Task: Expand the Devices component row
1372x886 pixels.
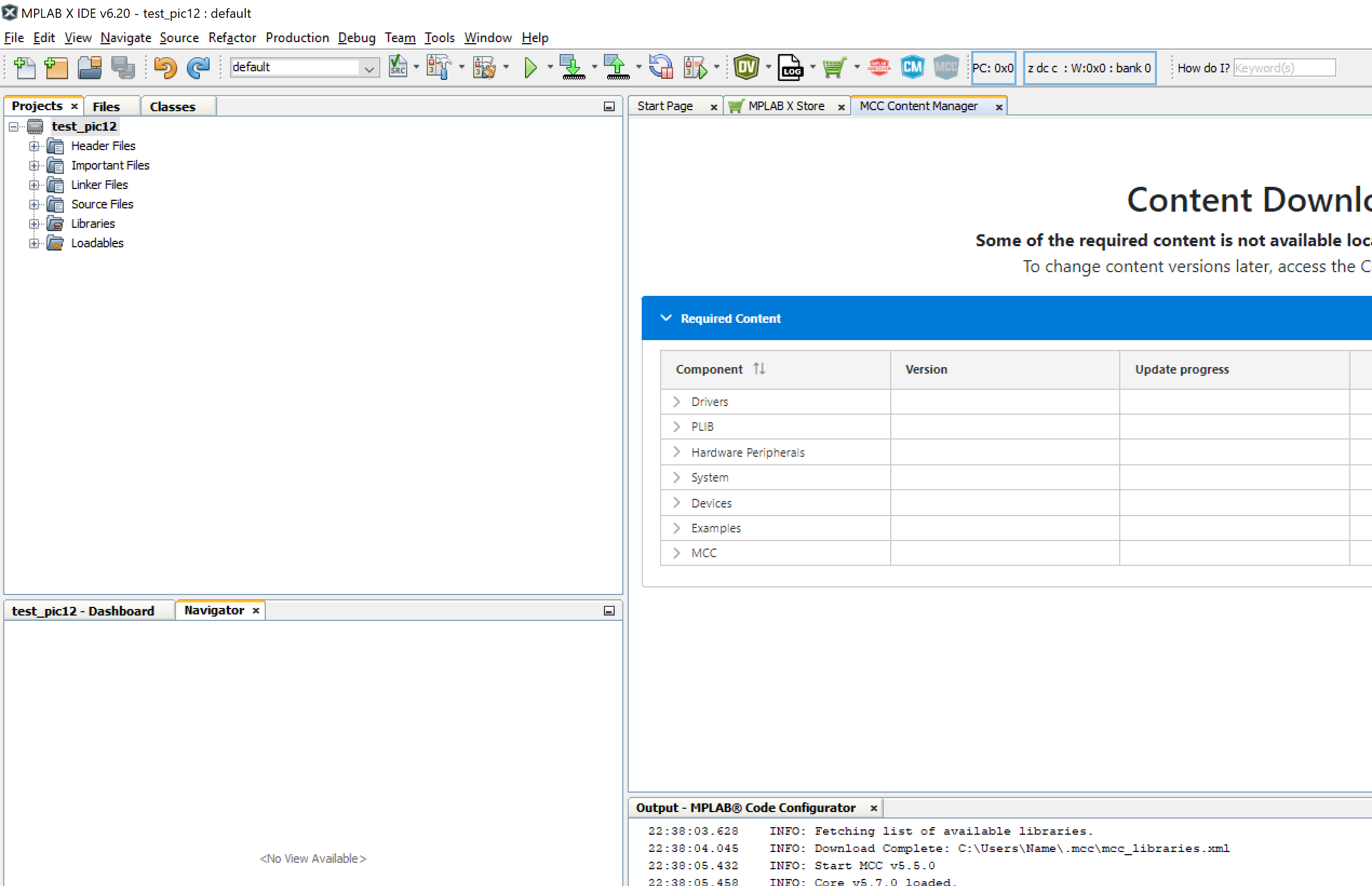Action: 677,503
